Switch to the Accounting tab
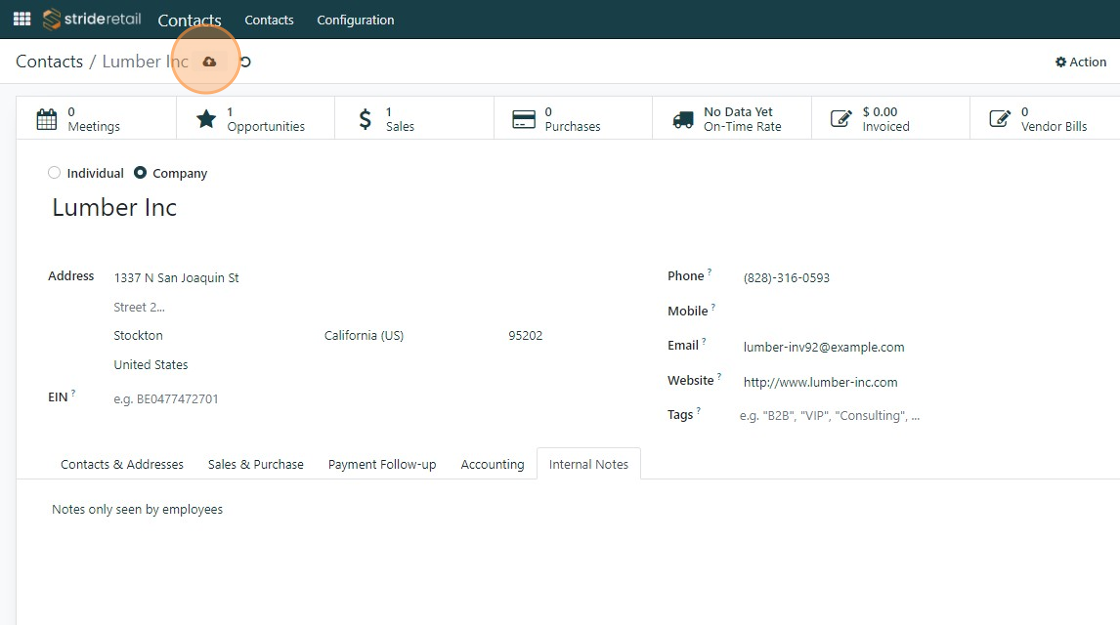 pos(492,464)
